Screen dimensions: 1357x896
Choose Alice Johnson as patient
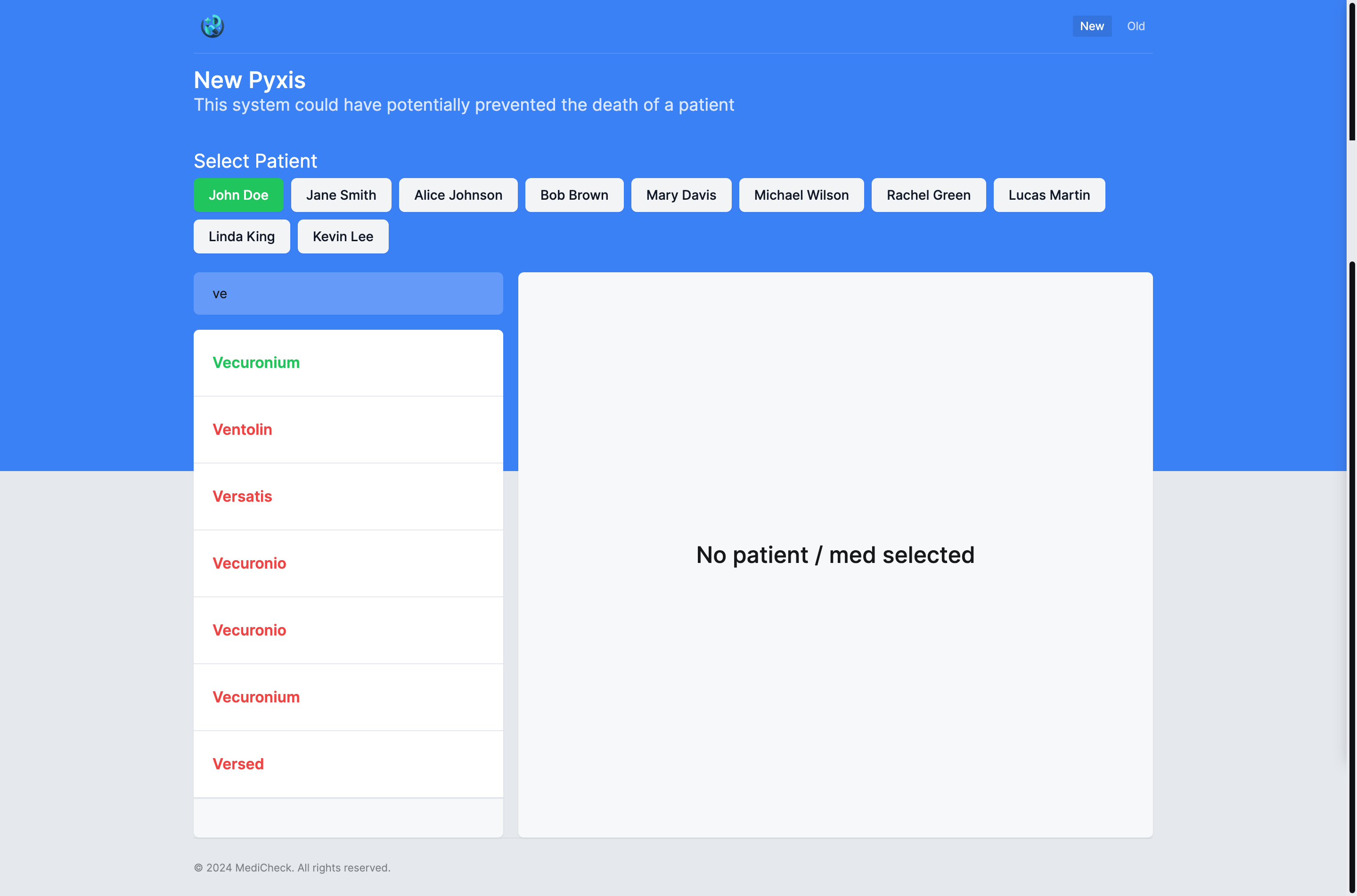[458, 195]
